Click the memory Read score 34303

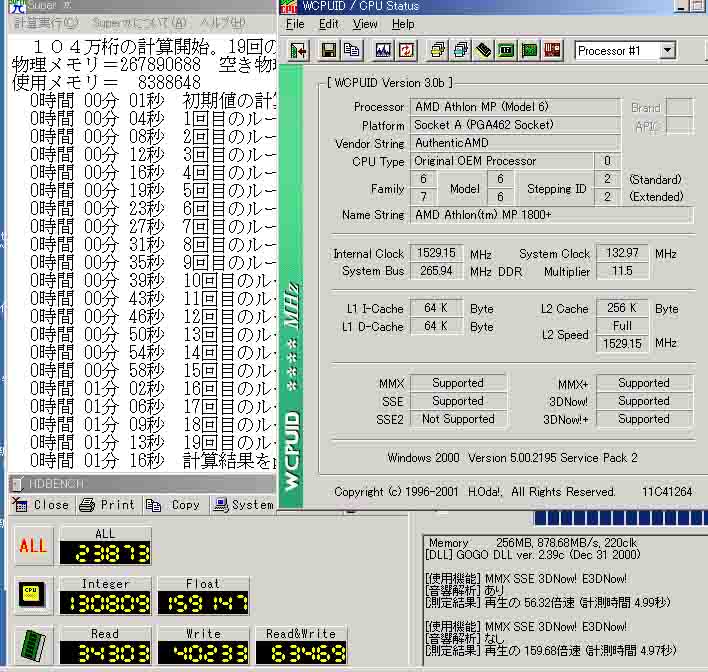pos(105,653)
